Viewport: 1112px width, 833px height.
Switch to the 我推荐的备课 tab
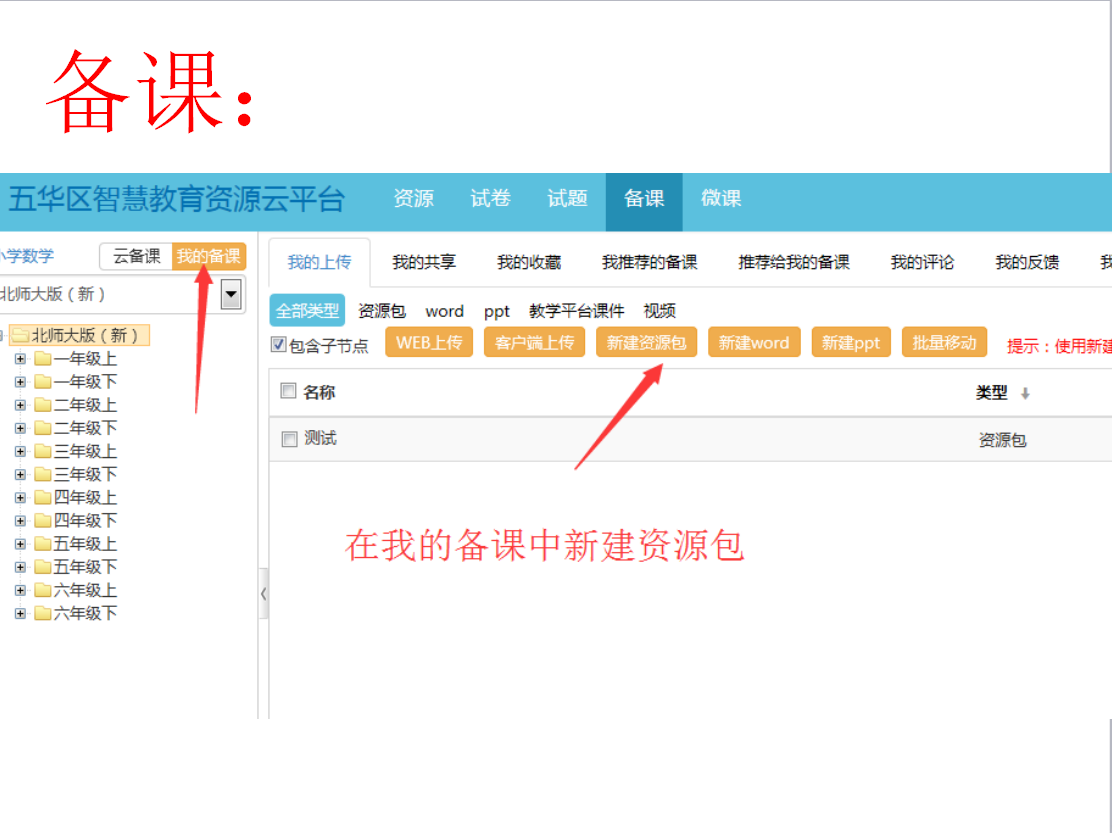tap(650, 262)
